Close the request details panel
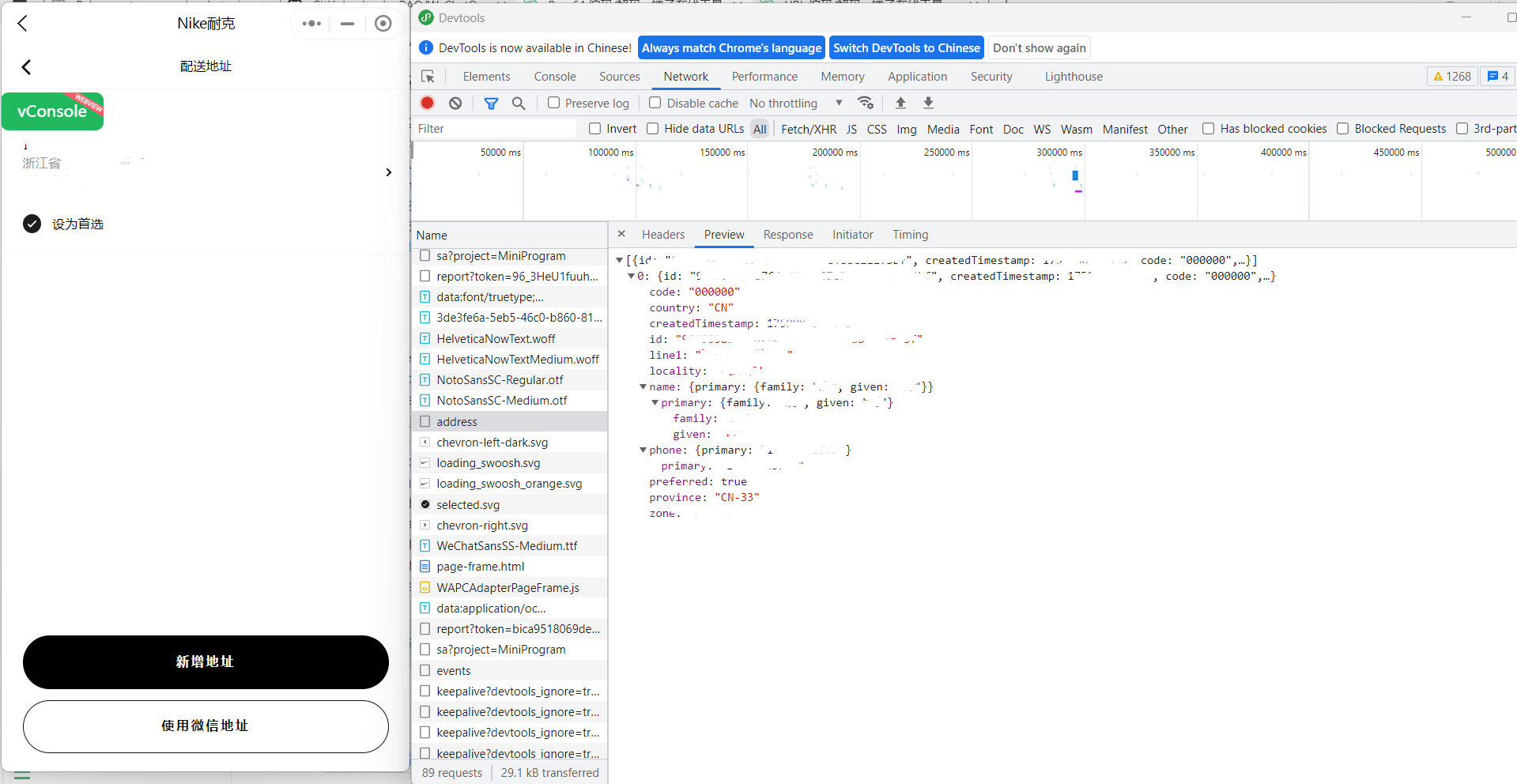The height and width of the screenshot is (784, 1517). click(x=621, y=234)
